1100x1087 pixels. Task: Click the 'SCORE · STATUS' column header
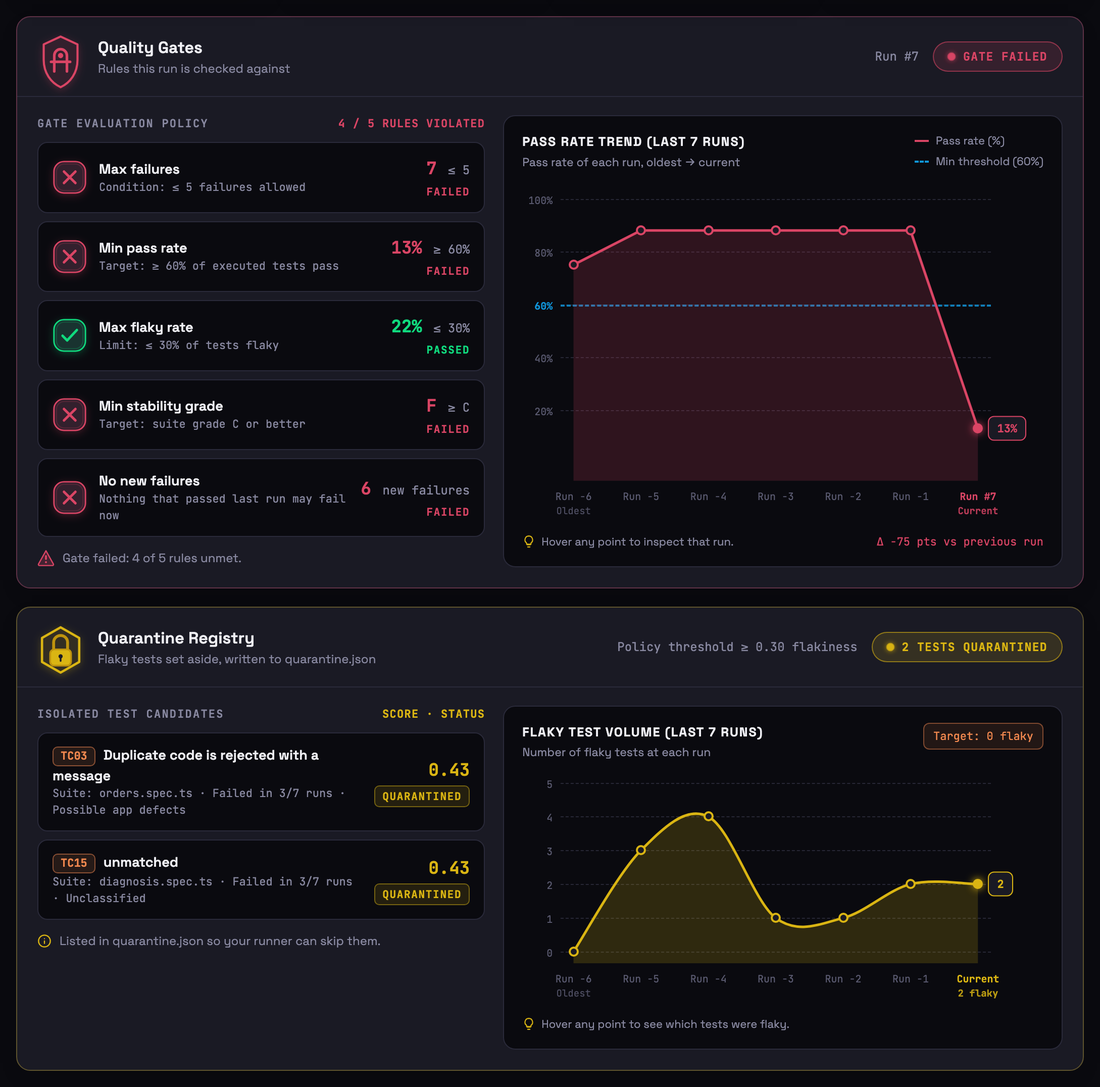(x=433, y=714)
